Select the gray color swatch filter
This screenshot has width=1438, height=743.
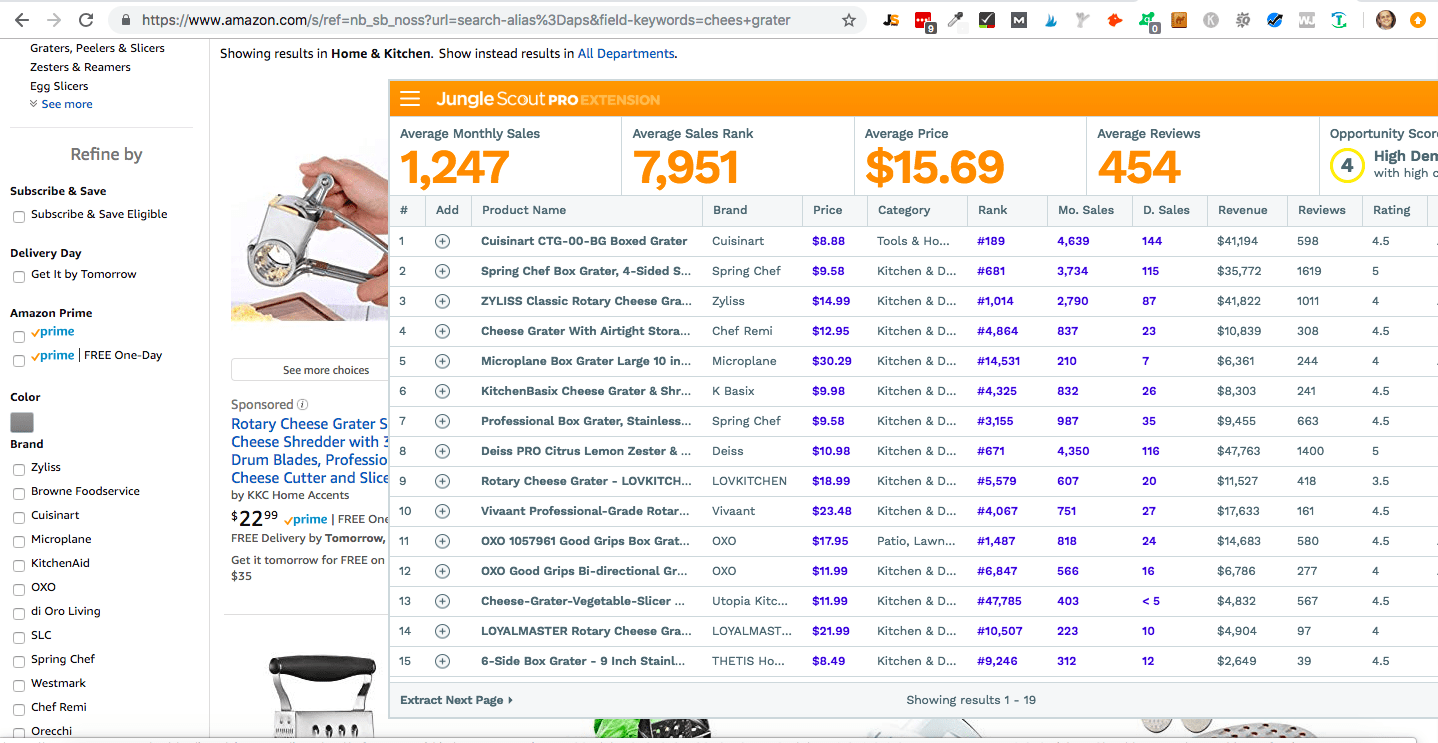22,422
